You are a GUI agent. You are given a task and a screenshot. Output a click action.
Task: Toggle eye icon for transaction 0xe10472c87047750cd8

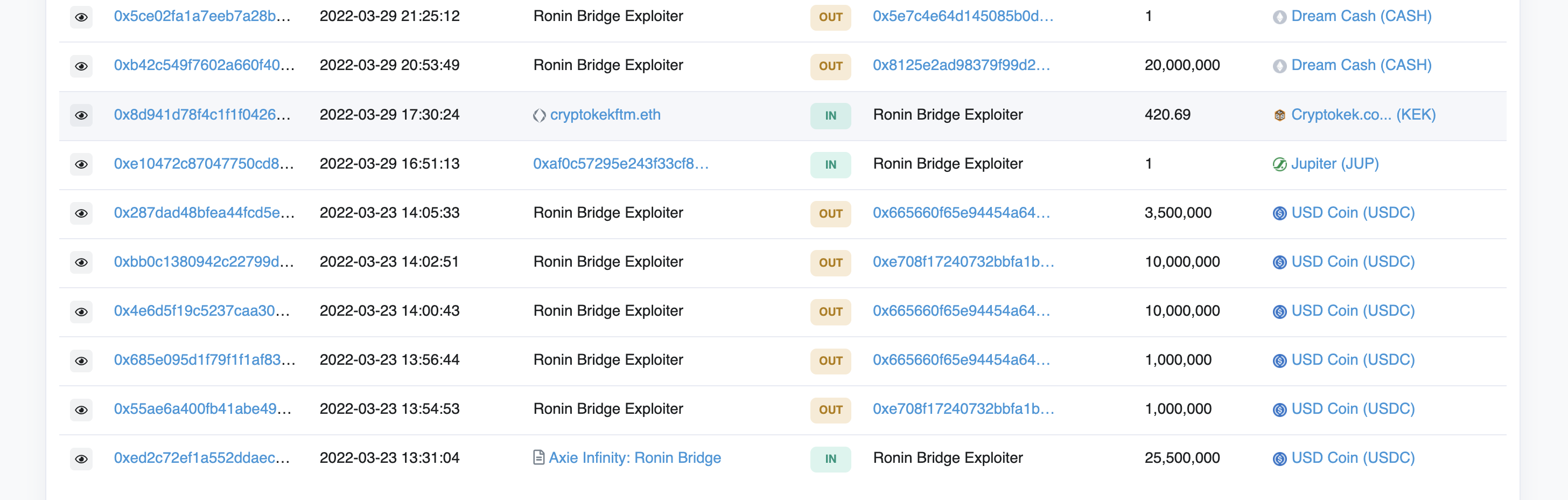click(81, 164)
